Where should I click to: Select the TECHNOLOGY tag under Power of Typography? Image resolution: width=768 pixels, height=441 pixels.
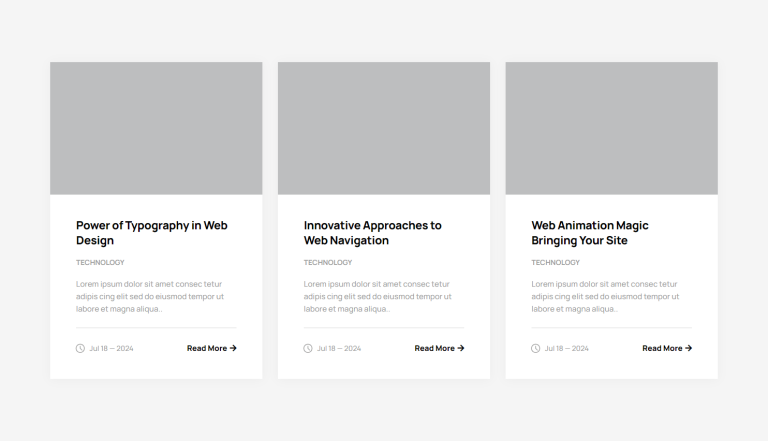(x=100, y=263)
